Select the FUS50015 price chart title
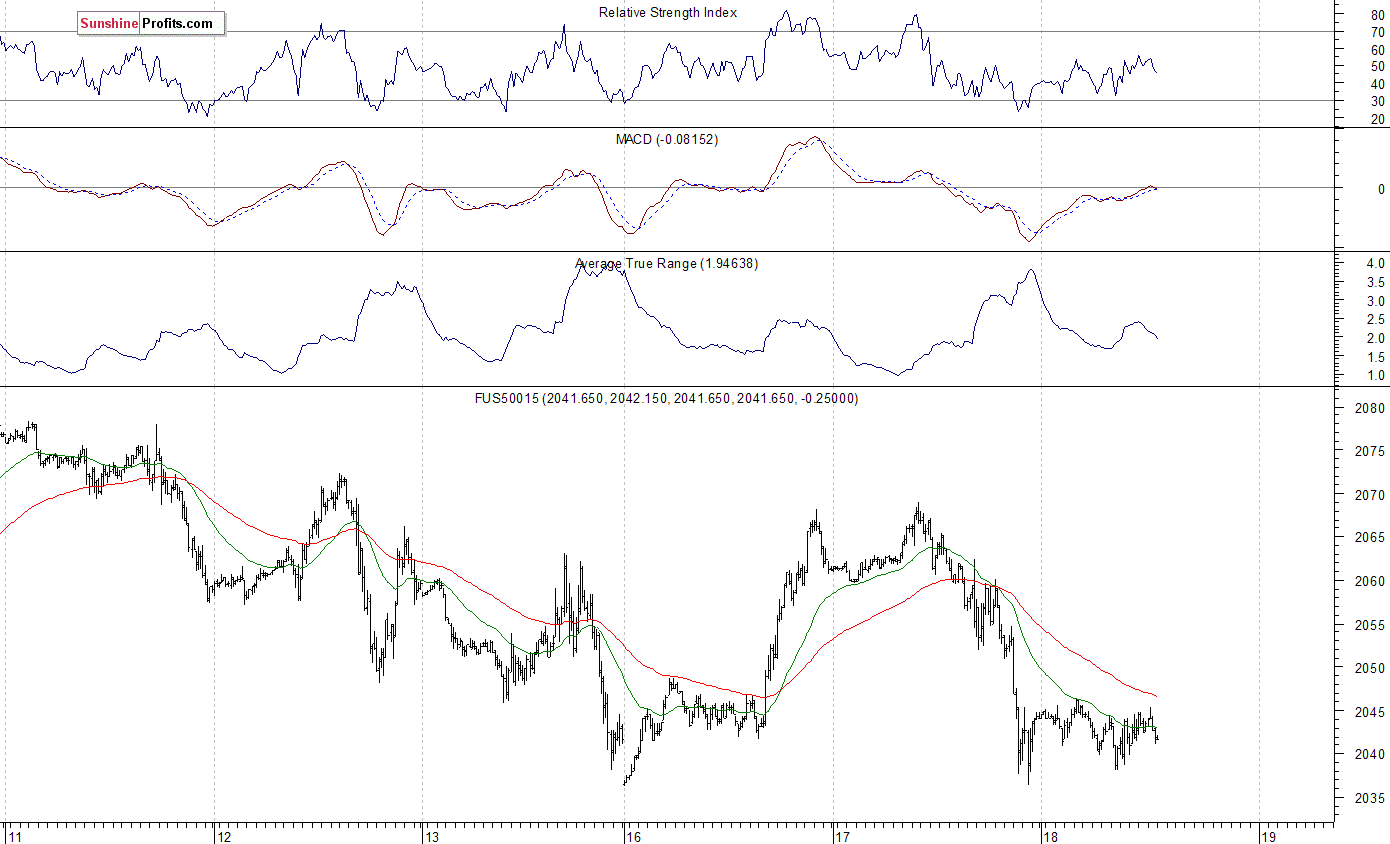Image resolution: width=1390 pixels, height=844 pixels. [666, 398]
